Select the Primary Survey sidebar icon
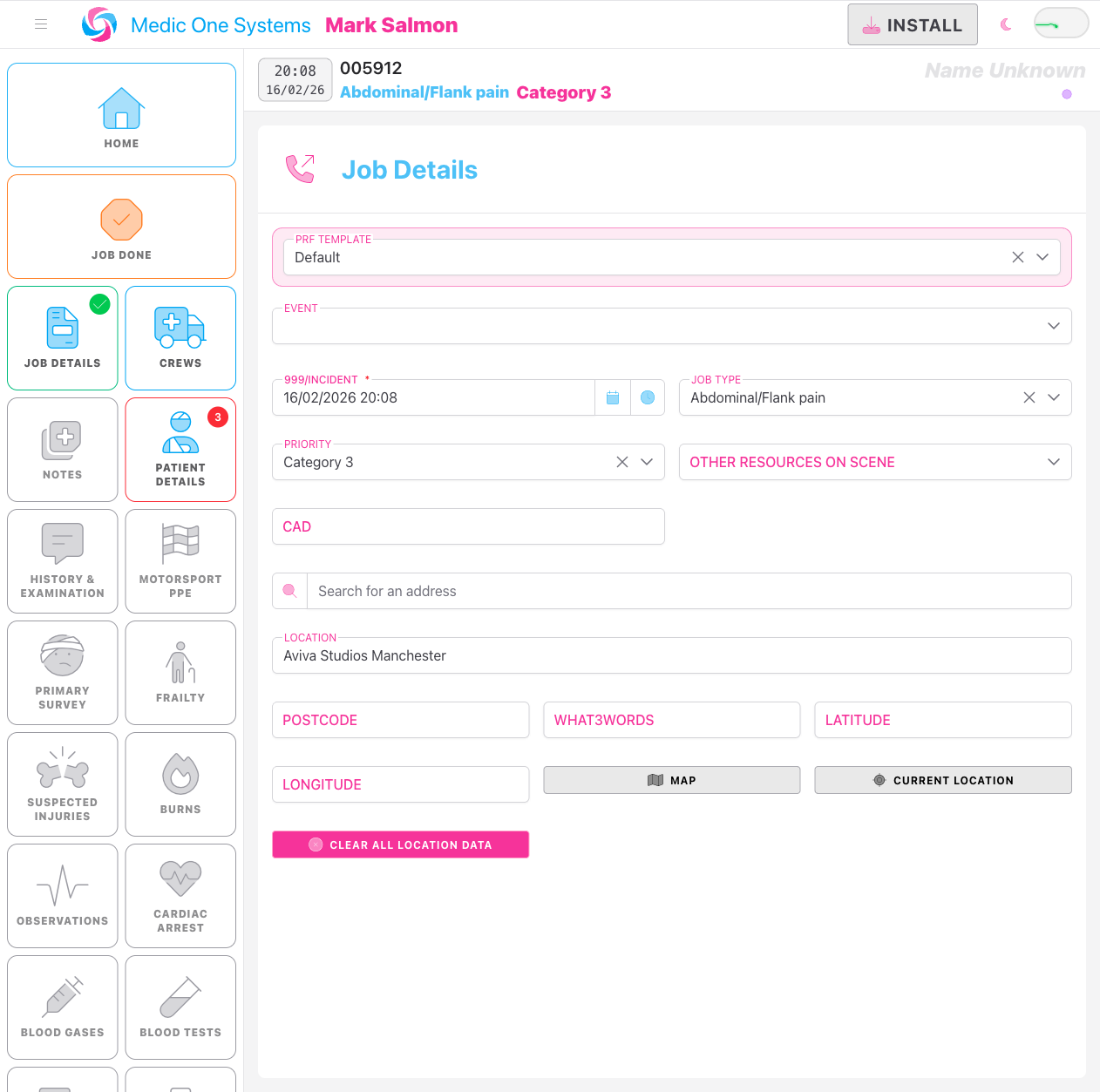 tap(62, 673)
